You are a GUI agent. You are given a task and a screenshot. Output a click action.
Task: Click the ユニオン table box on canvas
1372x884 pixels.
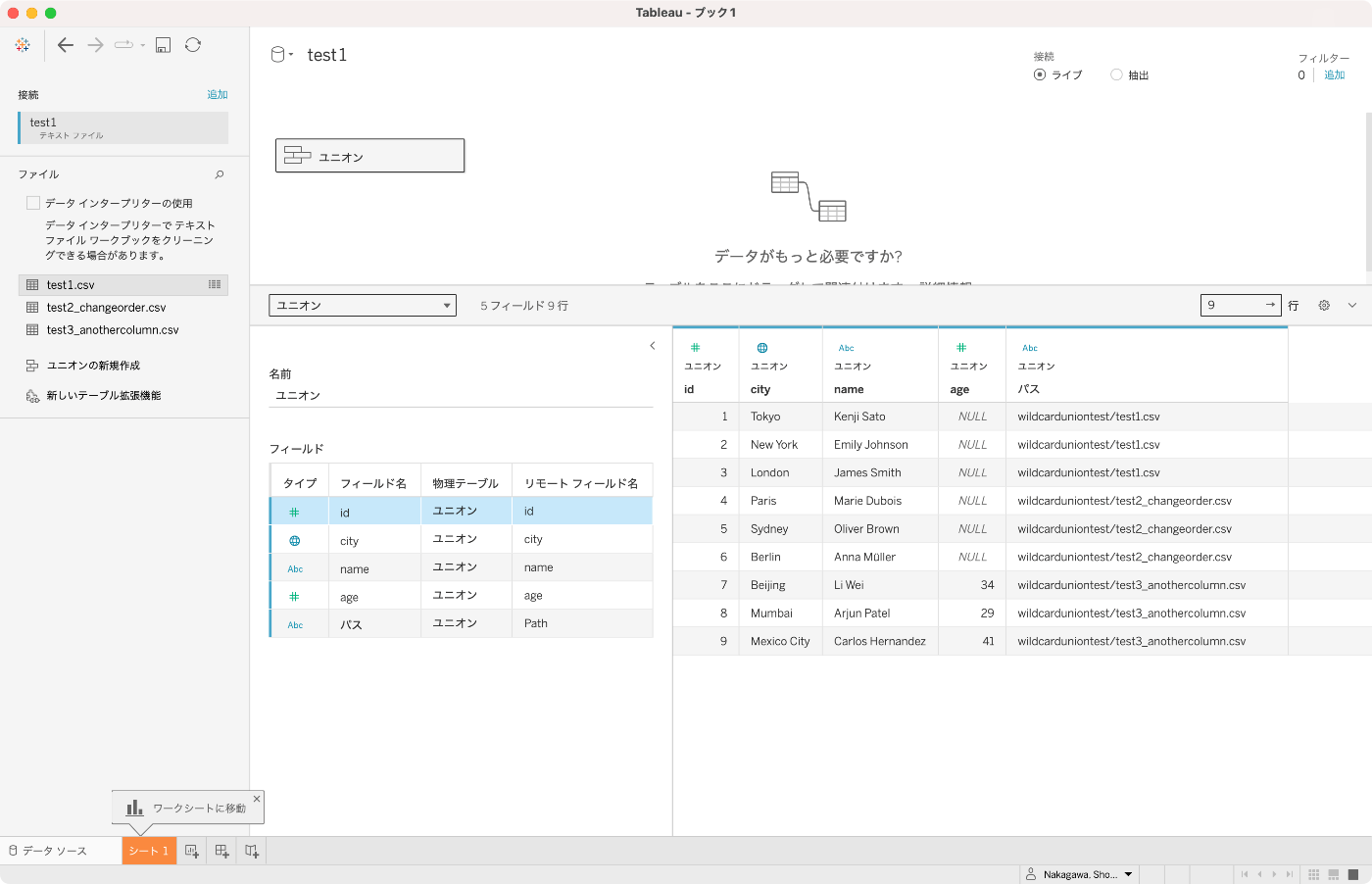pyautogui.click(x=369, y=156)
